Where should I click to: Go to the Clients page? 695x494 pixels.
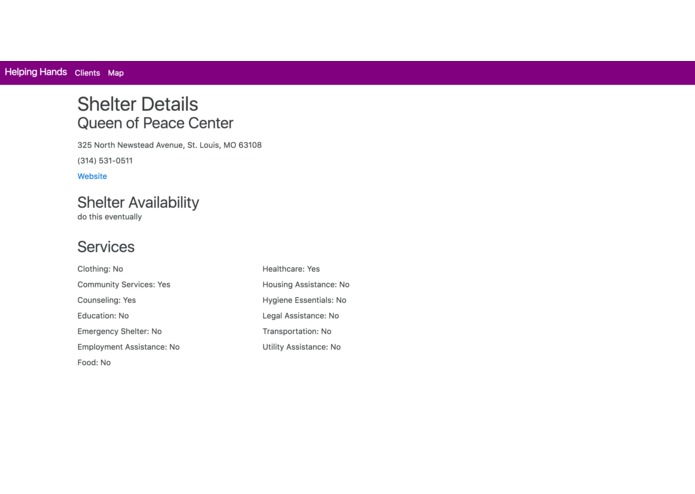pyautogui.click(x=87, y=73)
